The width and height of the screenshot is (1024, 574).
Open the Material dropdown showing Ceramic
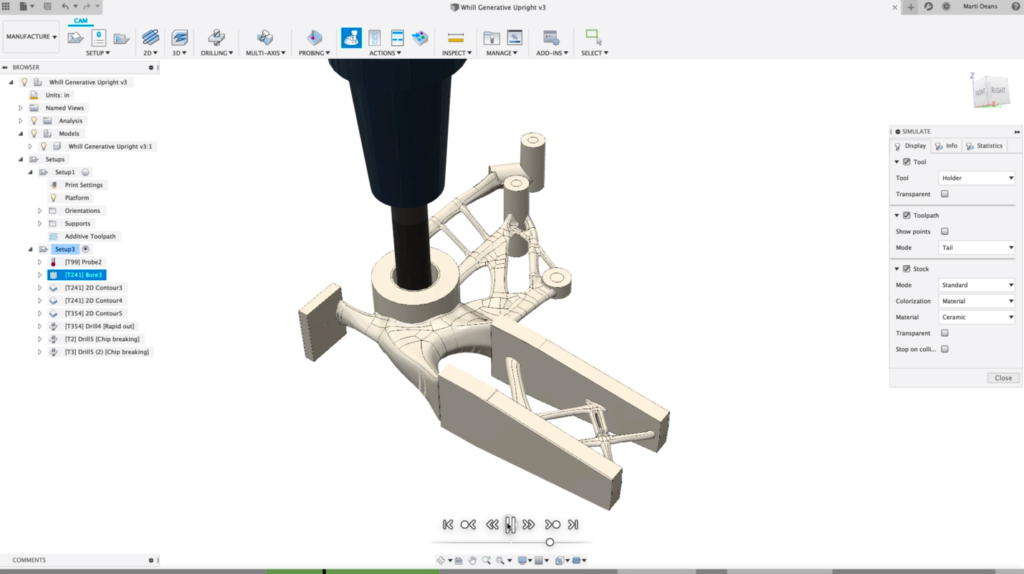tap(977, 317)
